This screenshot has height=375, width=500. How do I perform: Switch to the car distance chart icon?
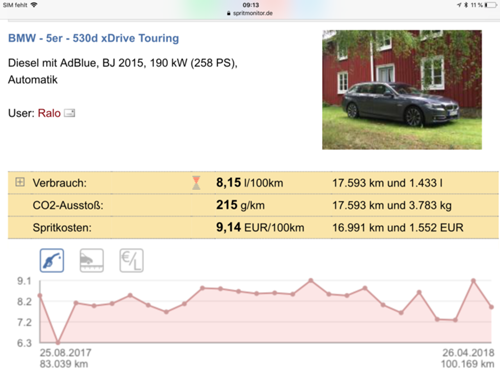coord(92,260)
